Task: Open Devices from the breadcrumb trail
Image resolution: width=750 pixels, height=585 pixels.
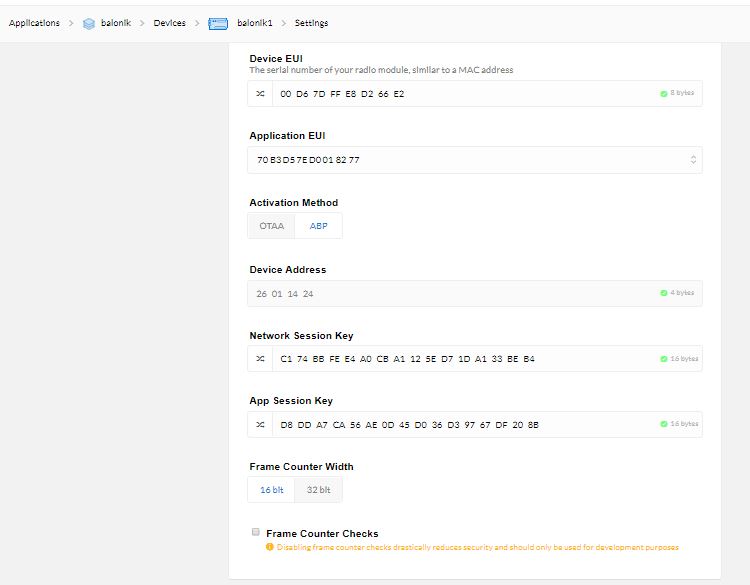Action: (169, 23)
